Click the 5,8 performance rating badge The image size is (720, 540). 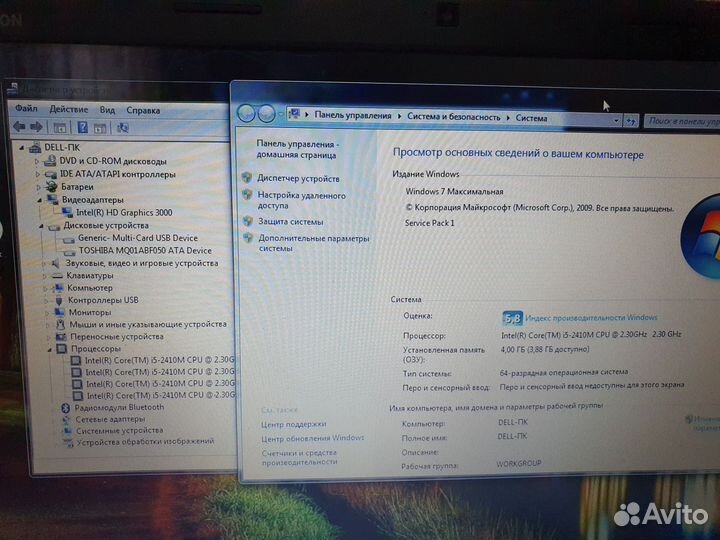(x=512, y=318)
